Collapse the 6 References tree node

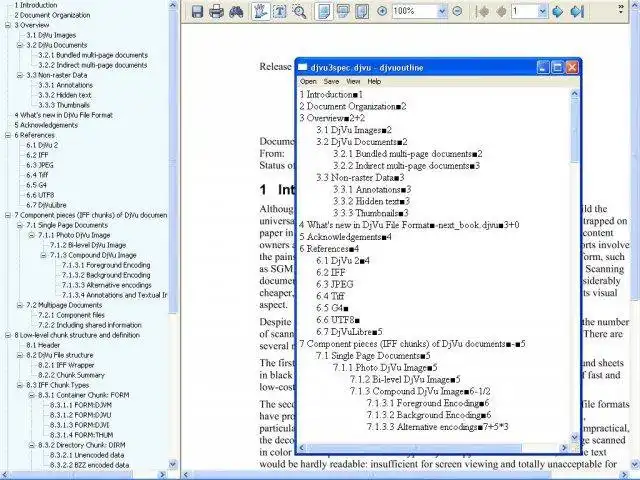pyautogui.click(x=8, y=135)
